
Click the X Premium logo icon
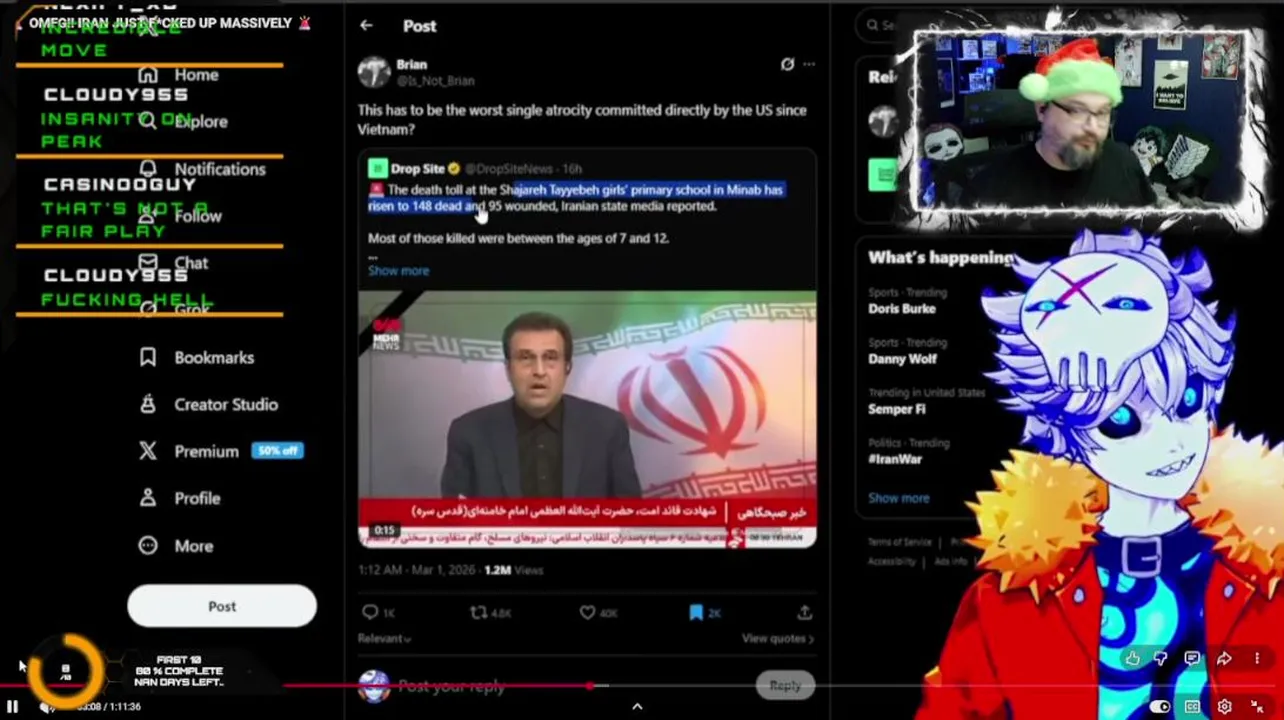coord(148,452)
